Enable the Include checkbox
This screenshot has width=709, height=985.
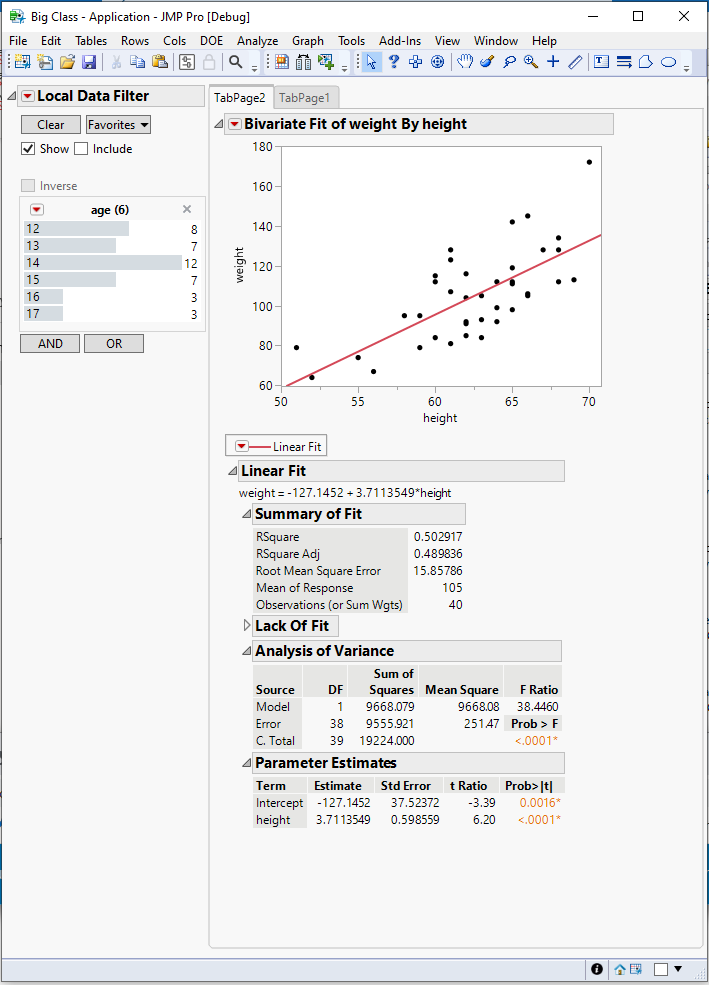(82, 149)
